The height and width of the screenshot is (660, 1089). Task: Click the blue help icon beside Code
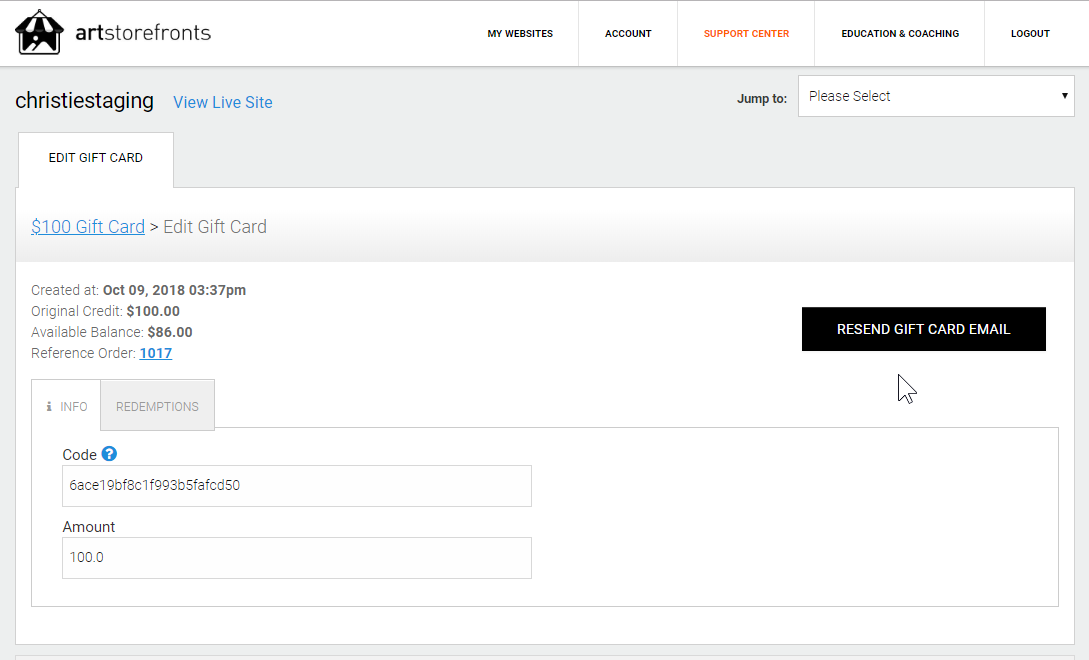pos(110,454)
